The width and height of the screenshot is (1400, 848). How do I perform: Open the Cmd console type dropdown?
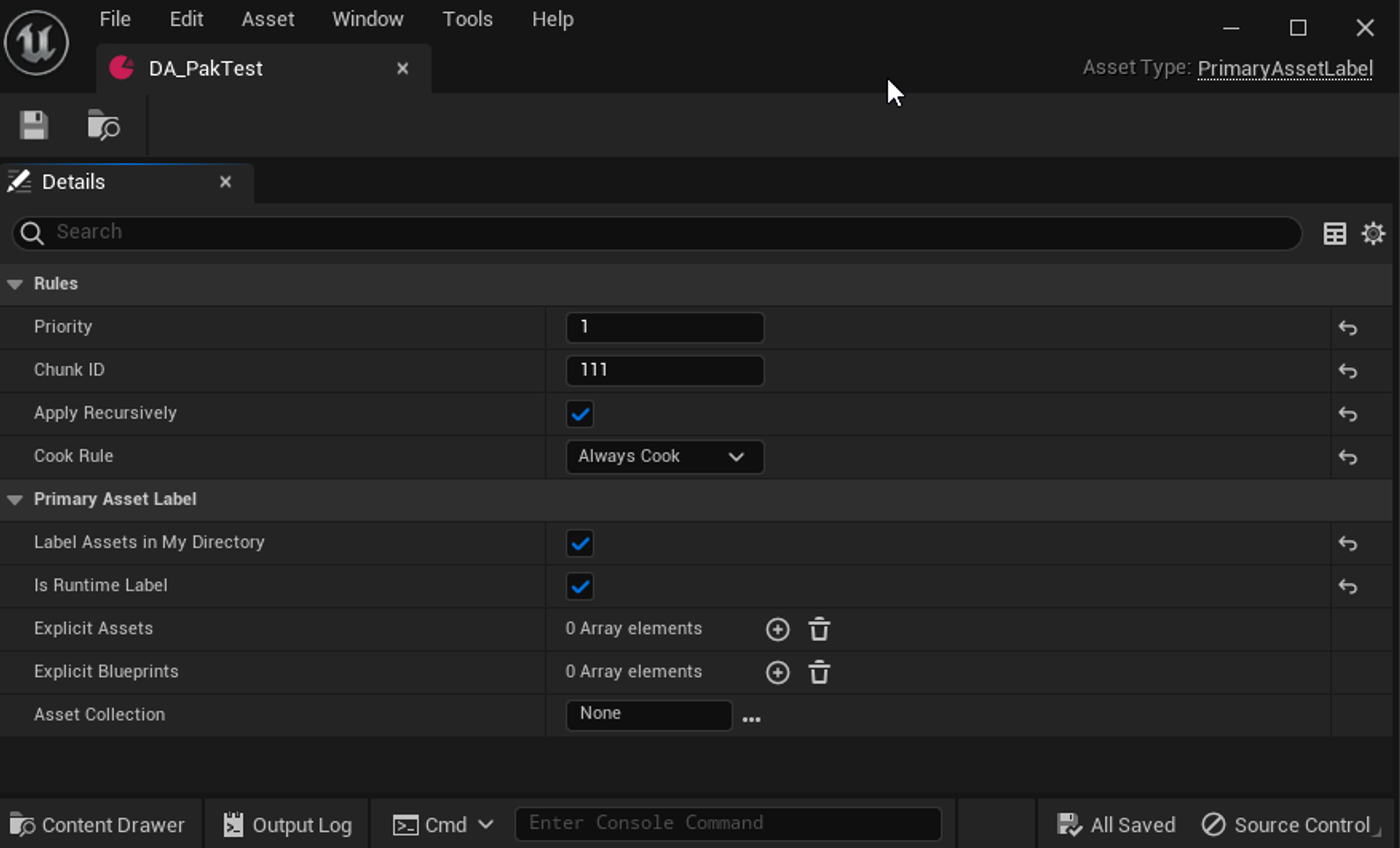(445, 825)
